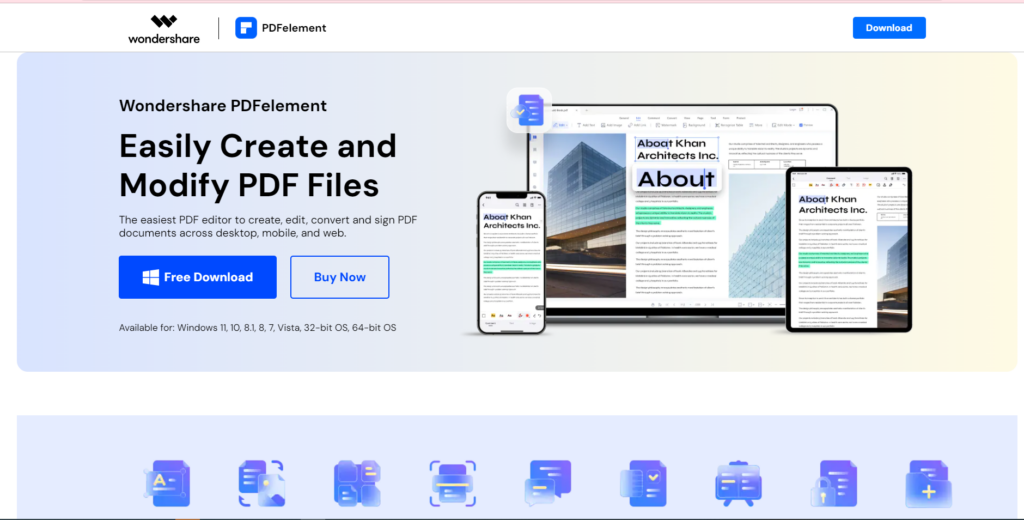This screenshot has height=520, width=1024.
Task: Click the OCR scan document icon
Action: coord(452,484)
